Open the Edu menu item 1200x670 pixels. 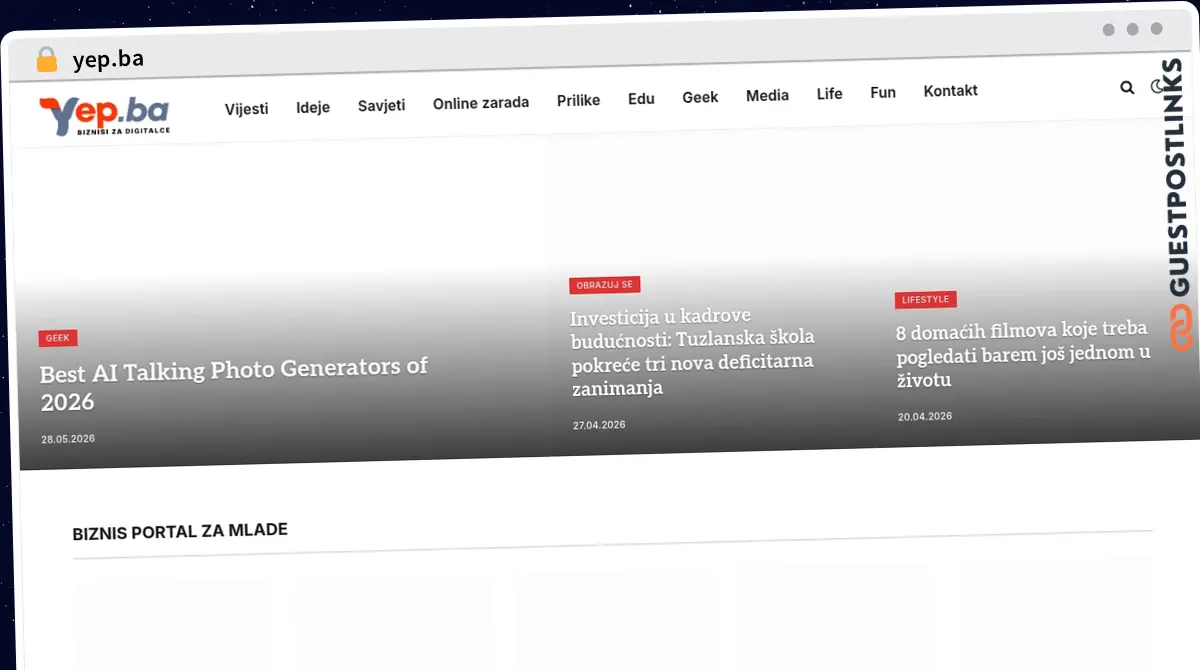[x=641, y=98]
